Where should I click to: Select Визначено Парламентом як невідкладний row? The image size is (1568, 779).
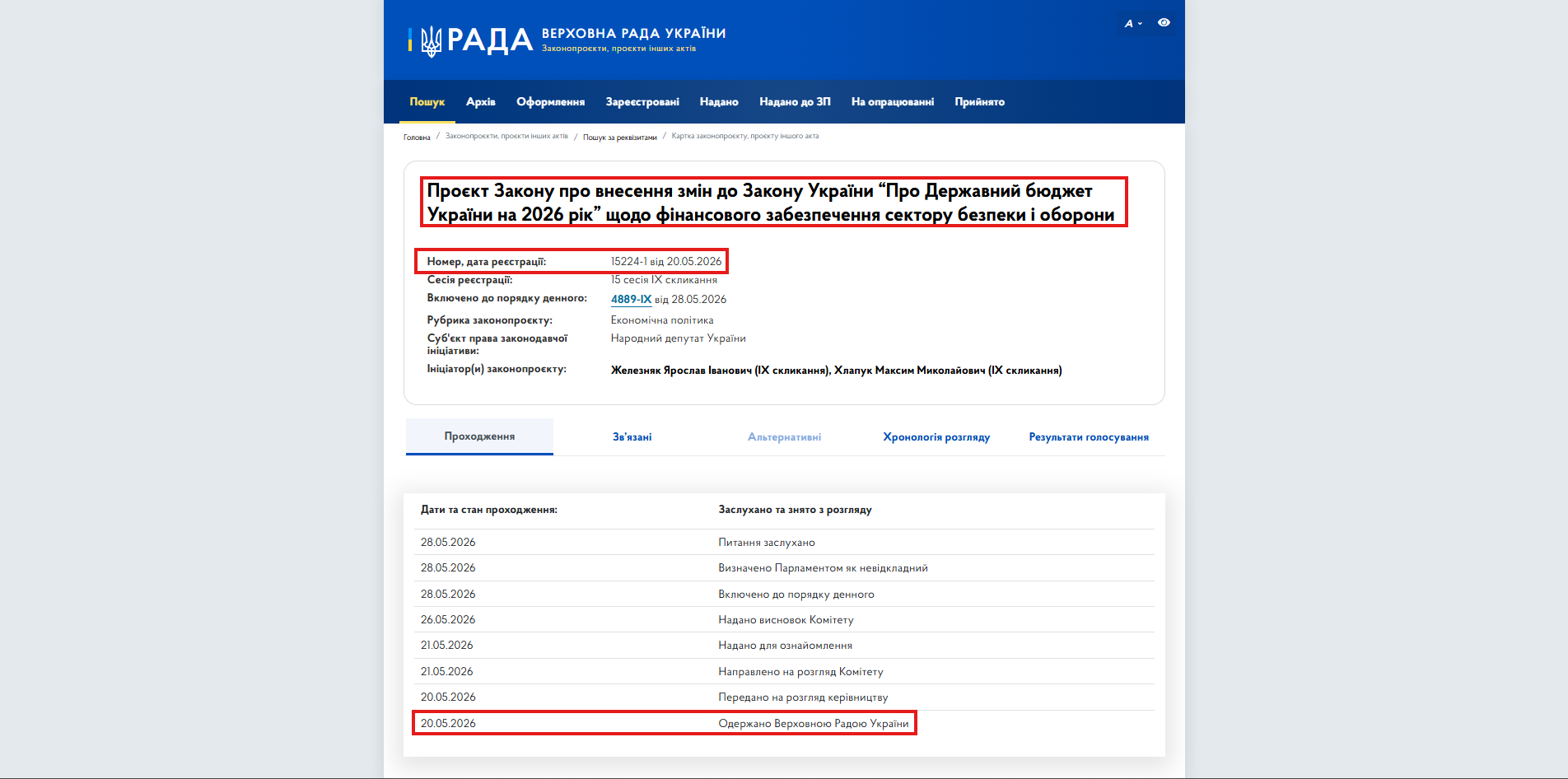[784, 568]
